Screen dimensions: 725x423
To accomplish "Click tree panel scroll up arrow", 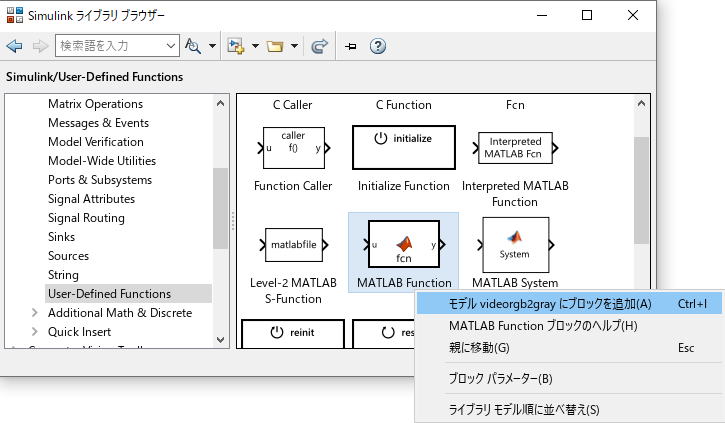I will (221, 104).
